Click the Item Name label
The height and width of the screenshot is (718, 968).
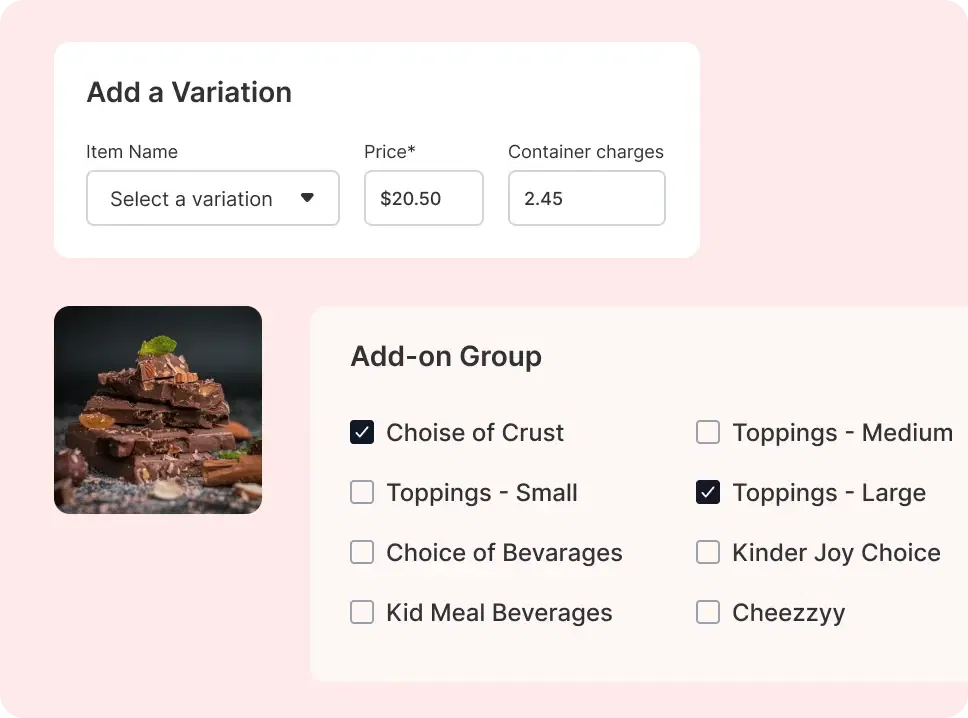(132, 152)
